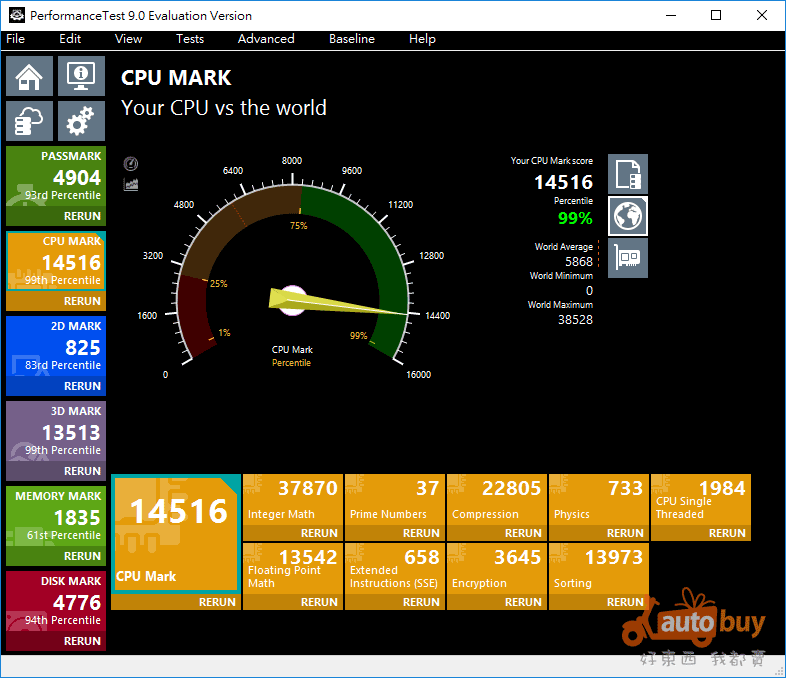
Task: Click the hardware card details icon
Action: (x=628, y=258)
